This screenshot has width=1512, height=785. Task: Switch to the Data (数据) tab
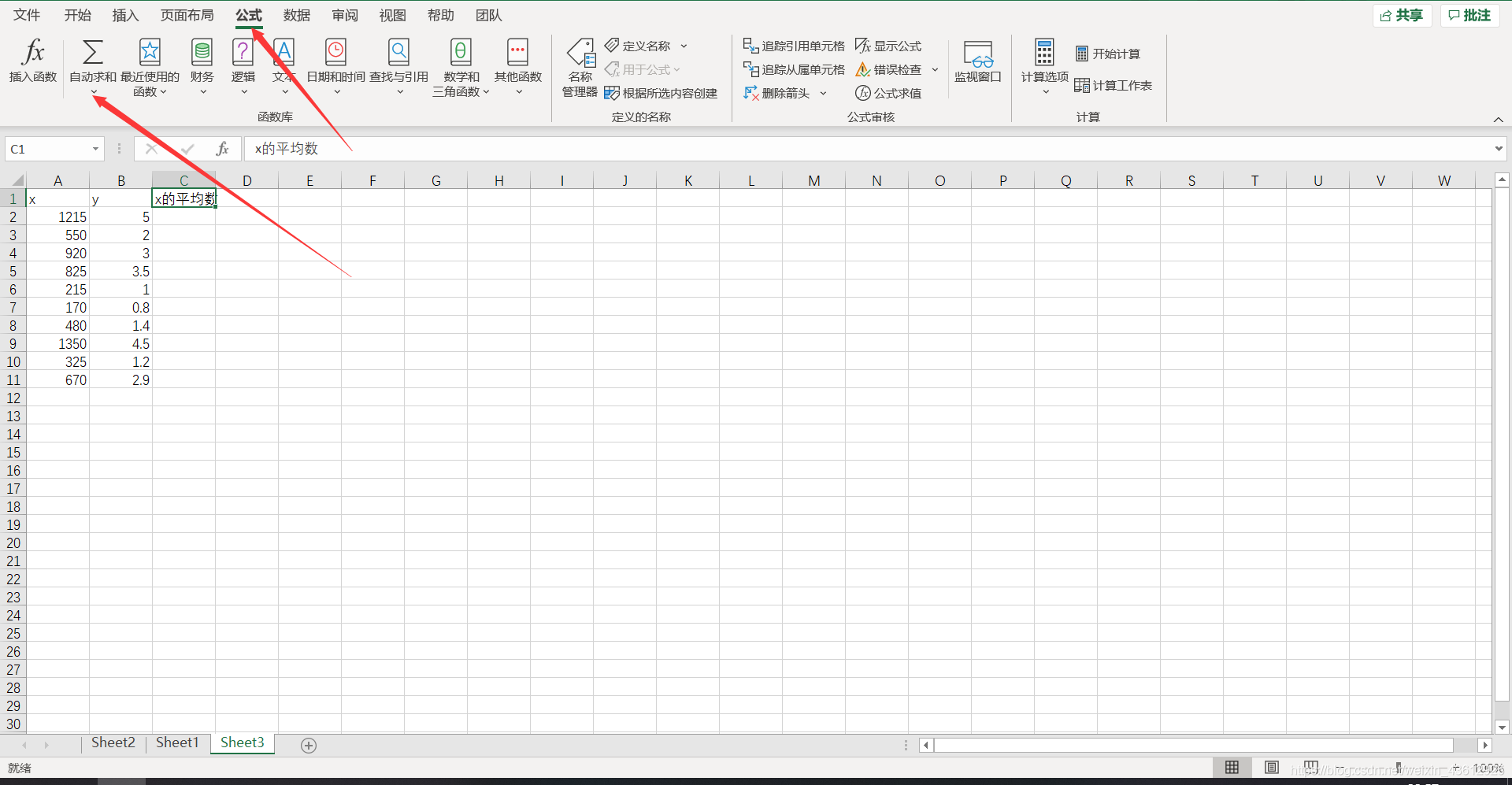297,15
